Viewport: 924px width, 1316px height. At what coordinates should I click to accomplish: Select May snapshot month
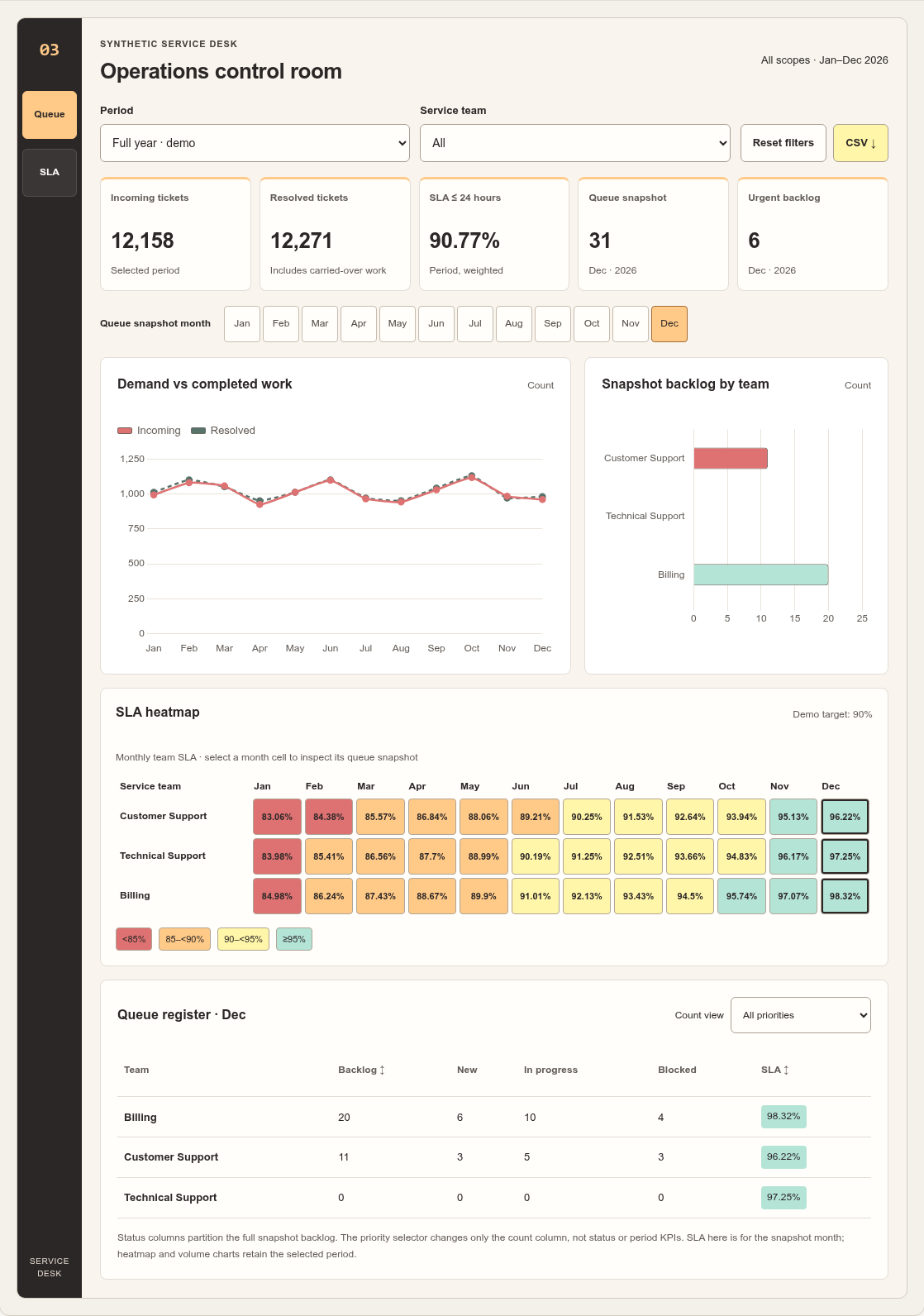click(x=398, y=324)
